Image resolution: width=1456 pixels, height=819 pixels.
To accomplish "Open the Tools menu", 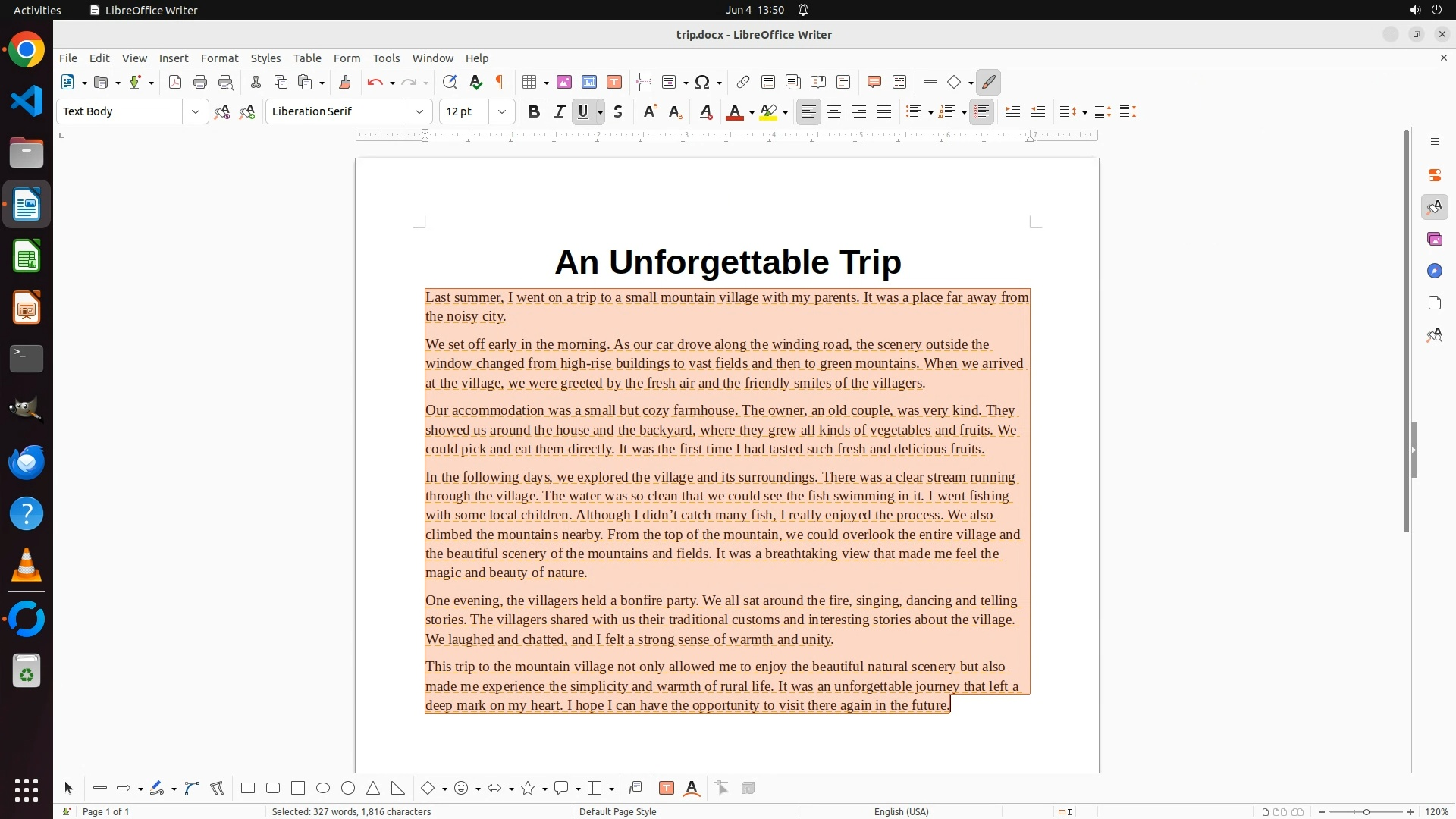I will click(386, 58).
